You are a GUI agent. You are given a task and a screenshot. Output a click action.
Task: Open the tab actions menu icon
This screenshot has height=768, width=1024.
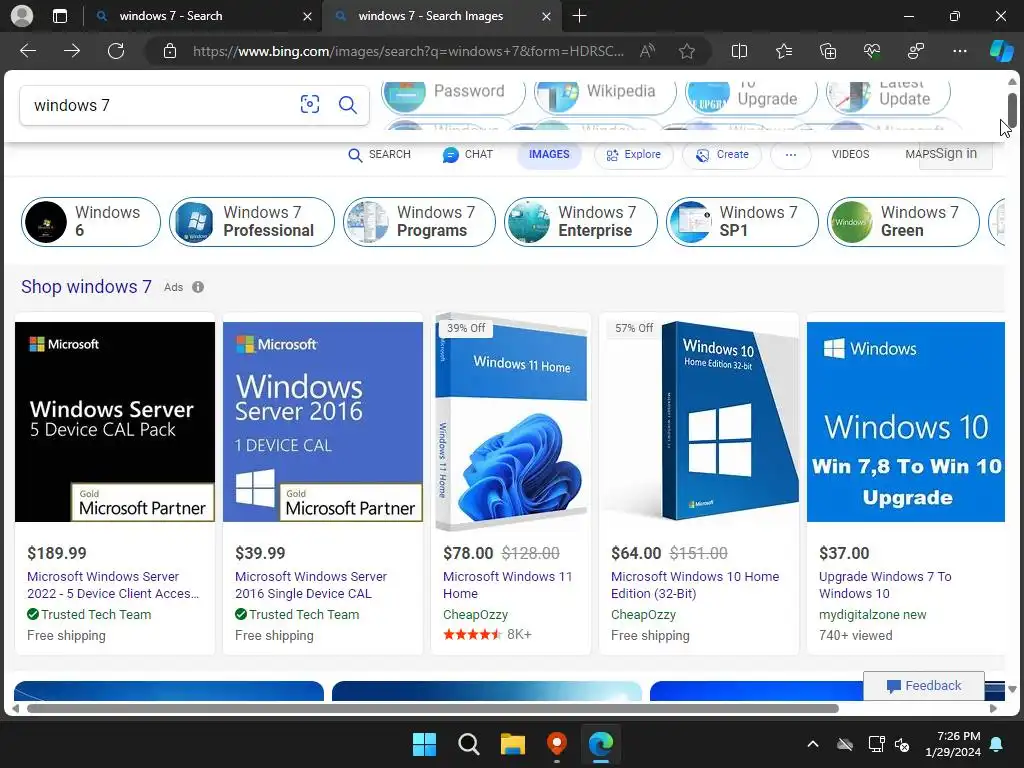pos(60,16)
